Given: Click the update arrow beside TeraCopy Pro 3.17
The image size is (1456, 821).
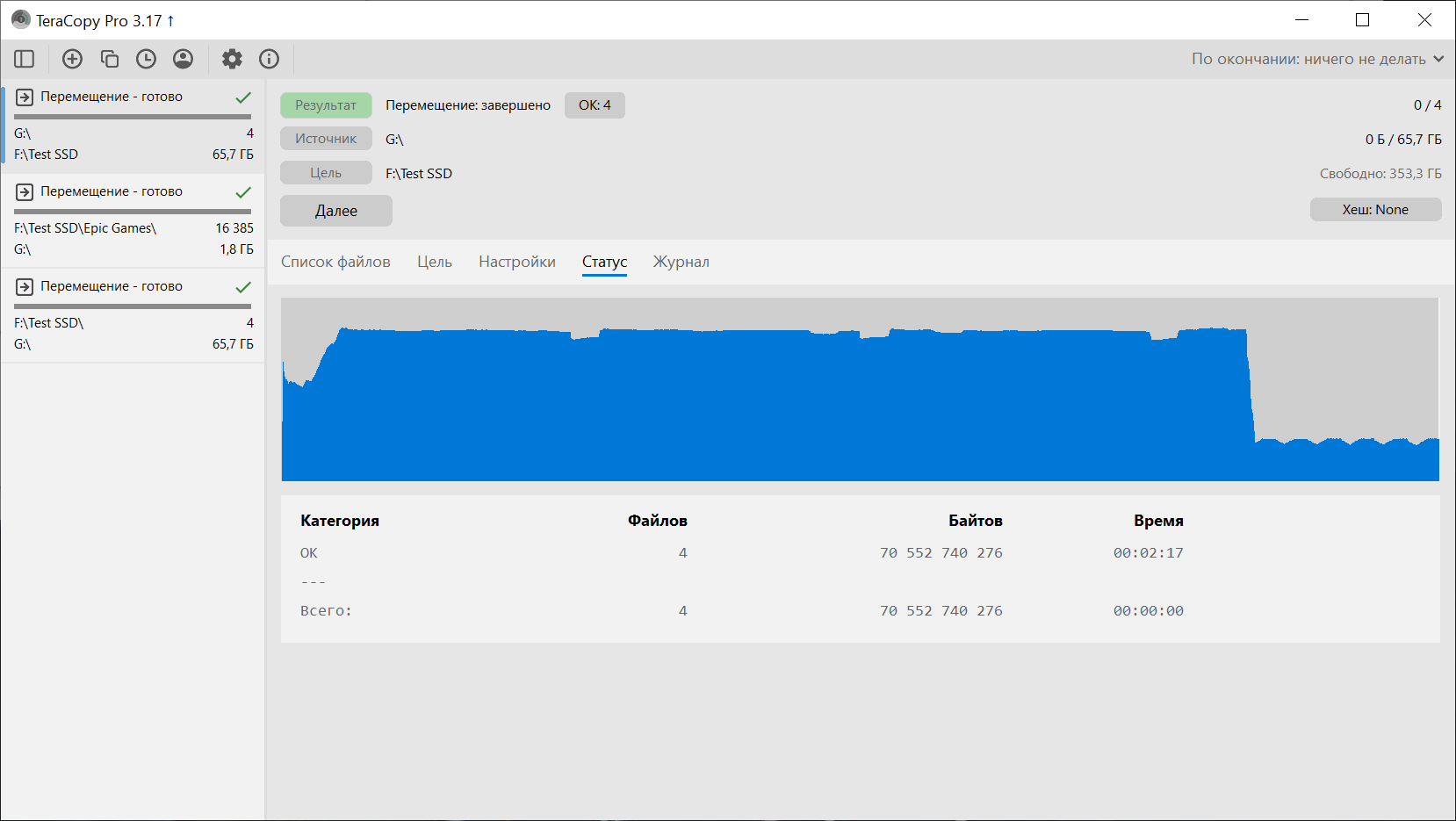Looking at the screenshot, I should (x=170, y=20).
